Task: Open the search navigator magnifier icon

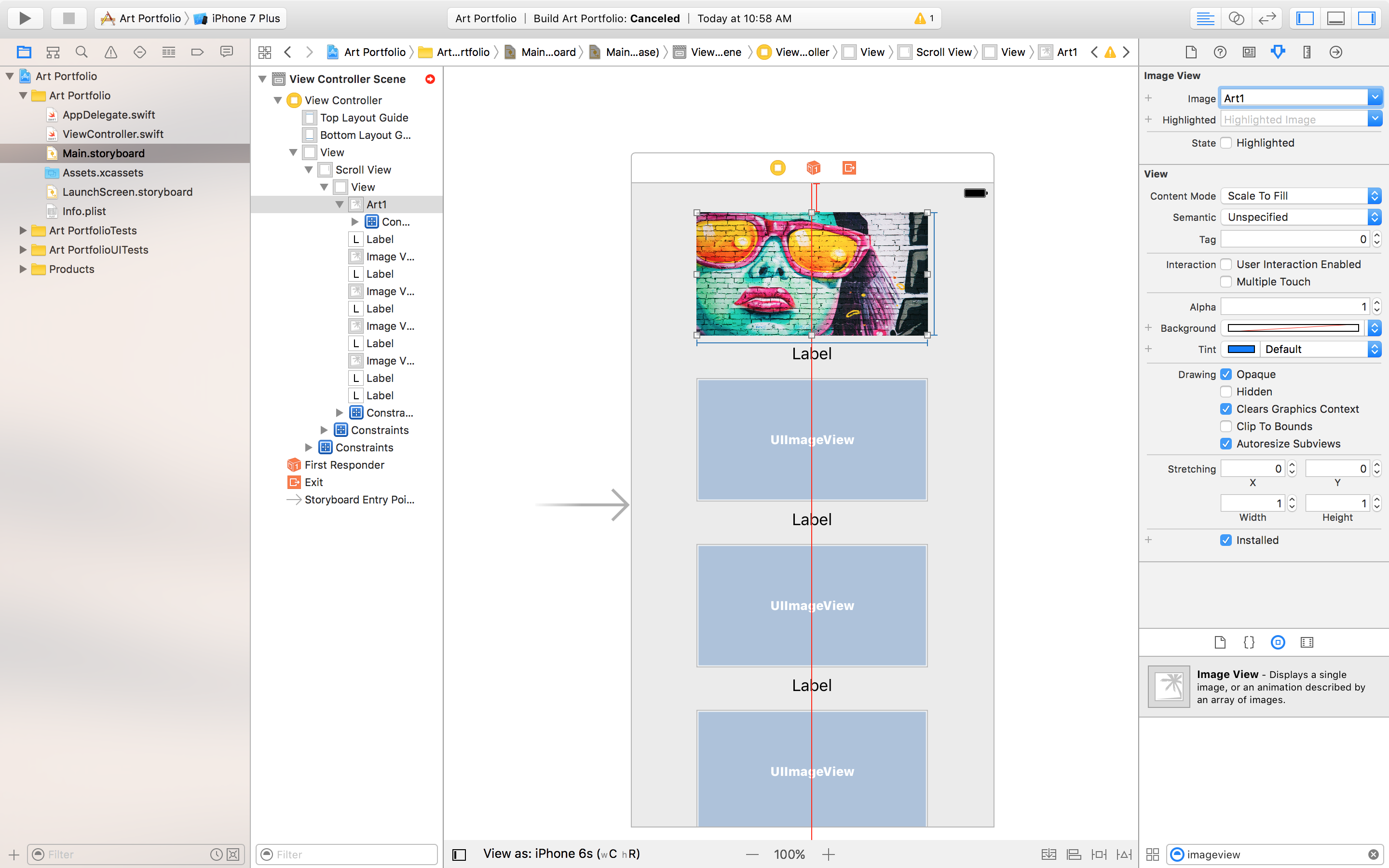Action: [82, 52]
